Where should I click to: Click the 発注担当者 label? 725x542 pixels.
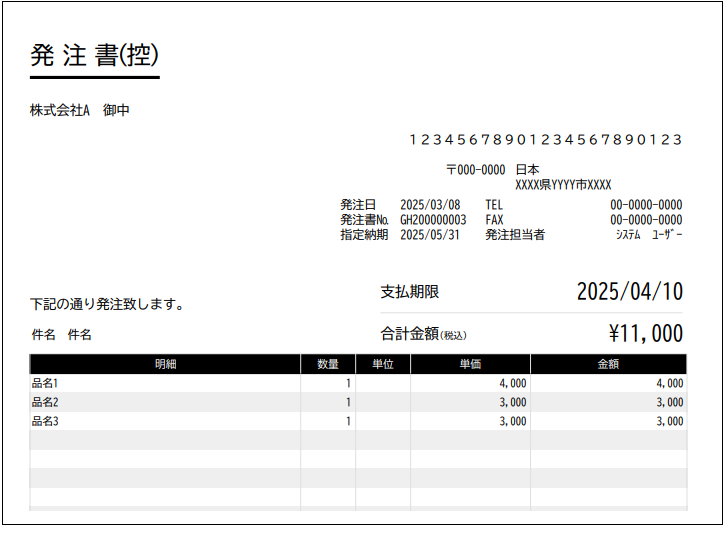[x=515, y=234]
